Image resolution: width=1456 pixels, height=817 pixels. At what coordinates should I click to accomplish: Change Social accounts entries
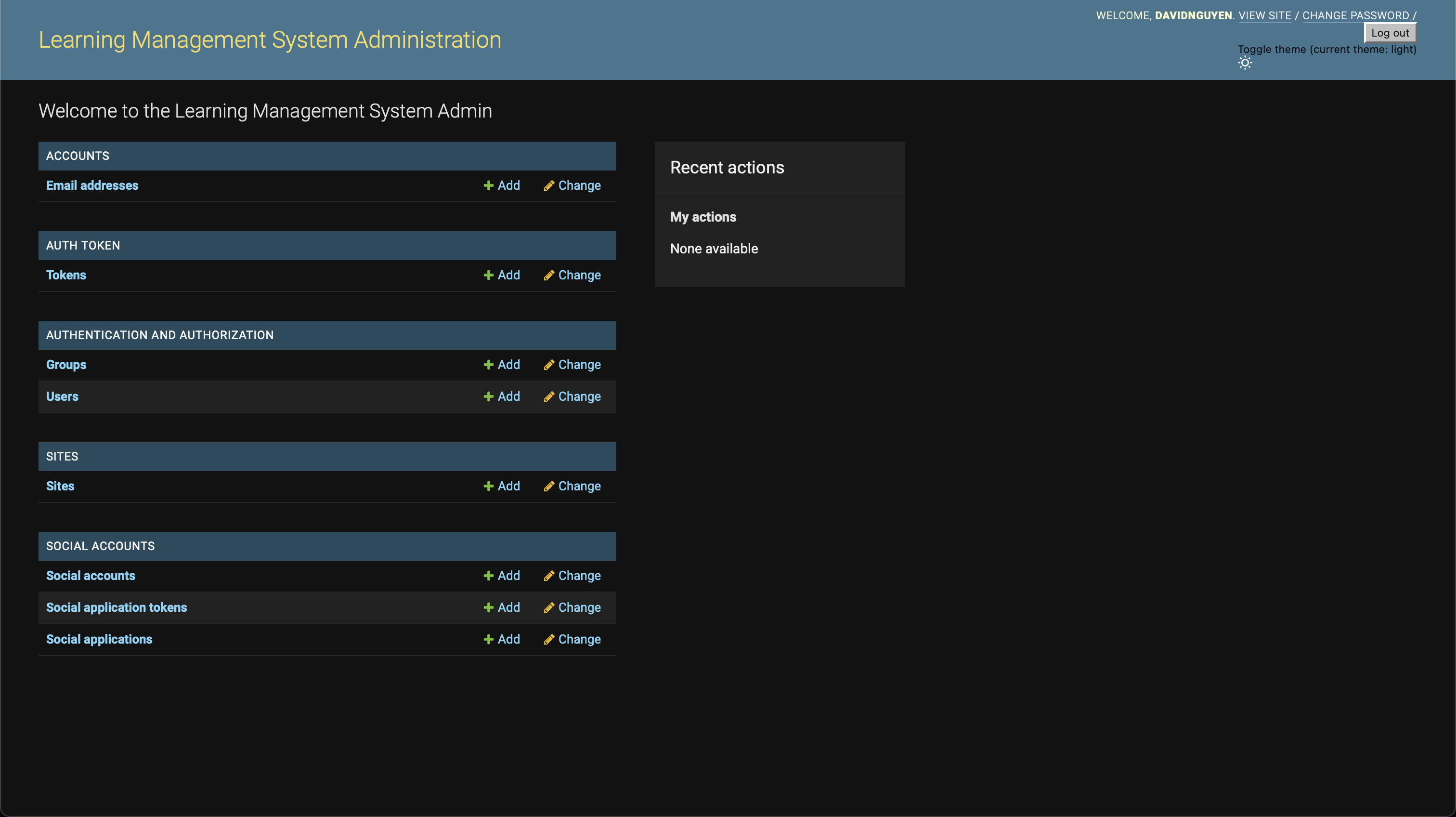click(x=572, y=576)
